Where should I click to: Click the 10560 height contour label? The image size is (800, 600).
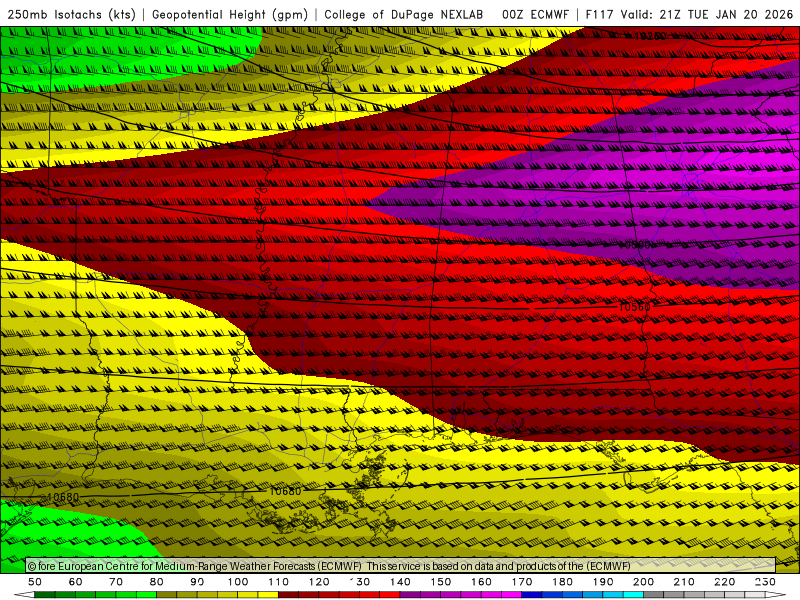tap(634, 307)
